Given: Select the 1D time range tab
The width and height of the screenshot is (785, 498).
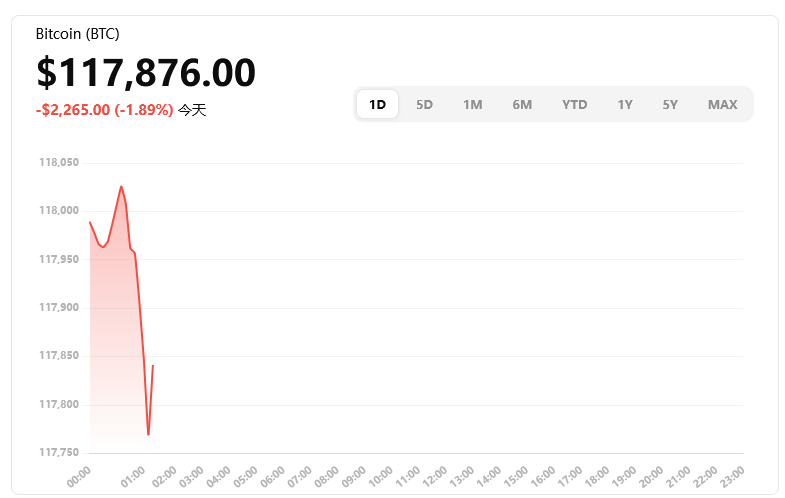Looking at the screenshot, I should (x=377, y=104).
